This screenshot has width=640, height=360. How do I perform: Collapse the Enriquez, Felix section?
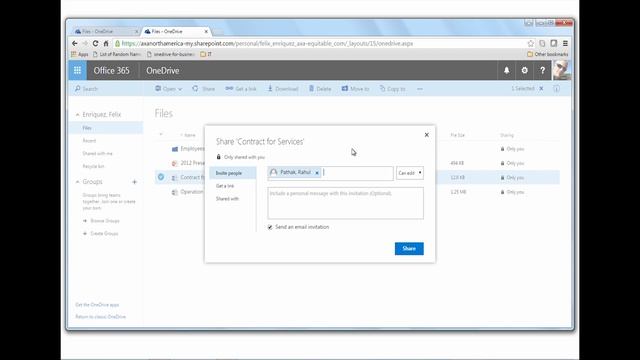point(78,115)
